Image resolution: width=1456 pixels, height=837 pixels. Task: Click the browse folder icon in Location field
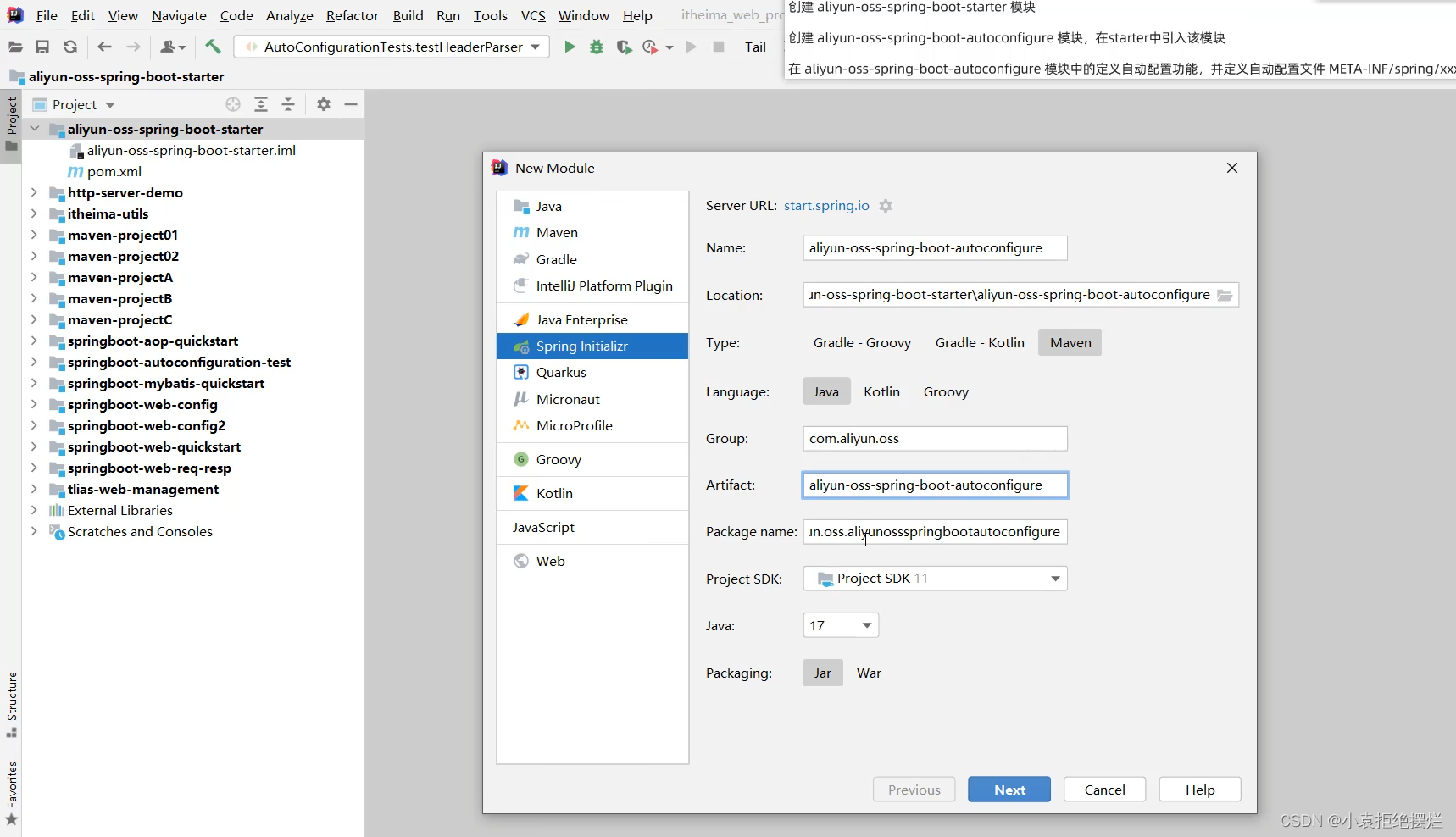pos(1225,295)
